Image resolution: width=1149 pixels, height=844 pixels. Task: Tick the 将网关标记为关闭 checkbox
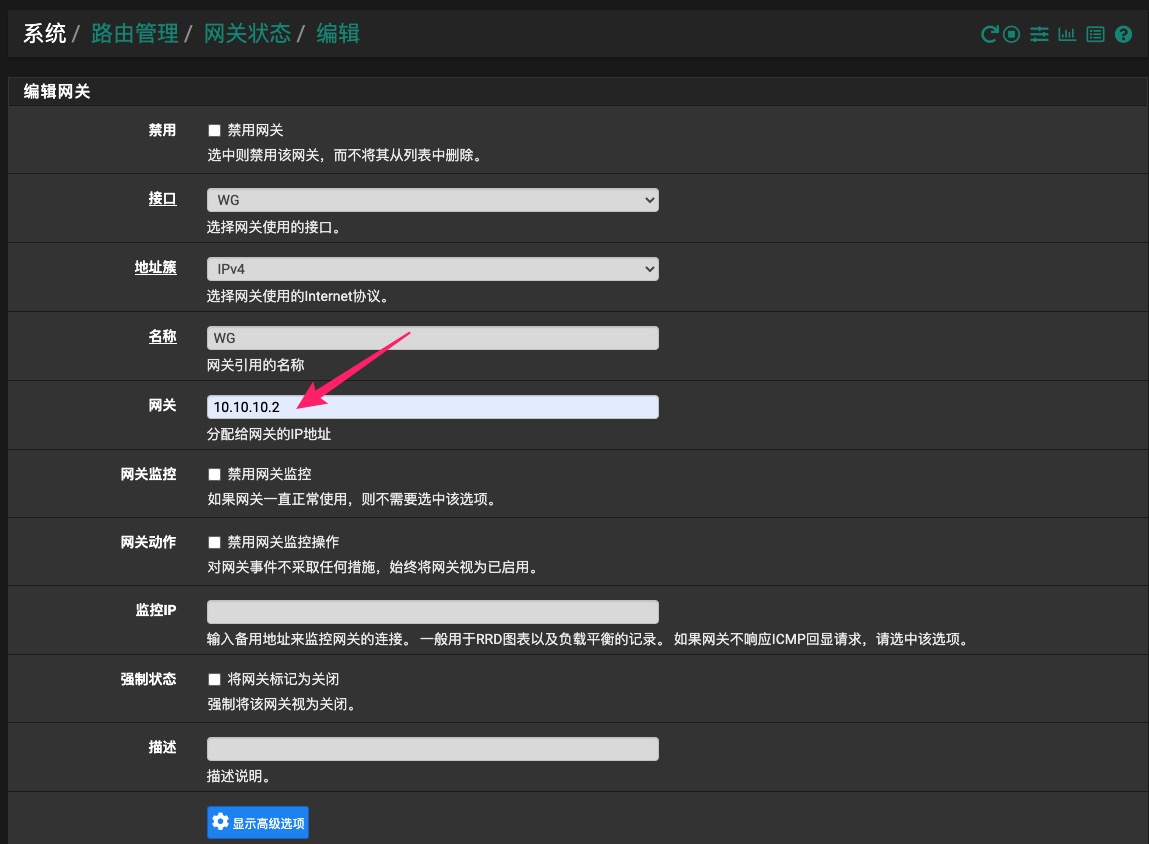[x=214, y=679]
